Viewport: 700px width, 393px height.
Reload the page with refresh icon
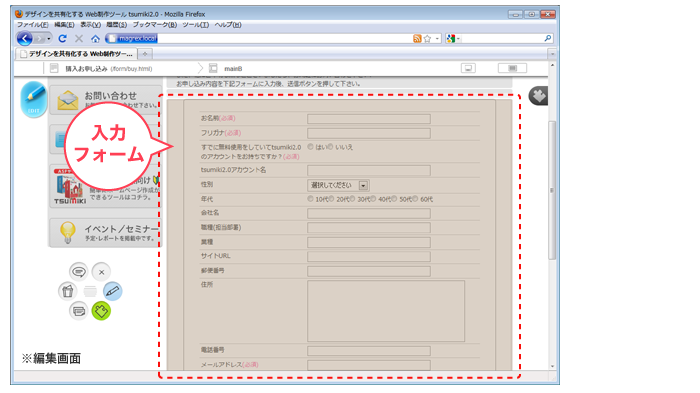click(x=62, y=38)
